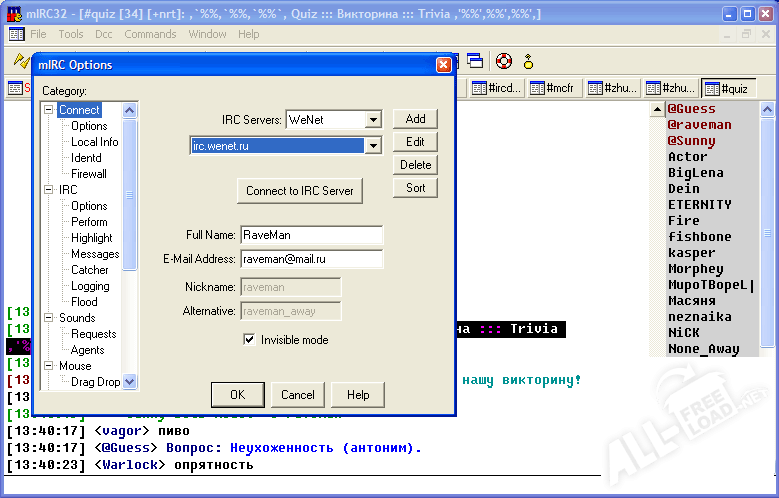Click the lightning bolt connect toolbar icon

click(x=18, y=61)
